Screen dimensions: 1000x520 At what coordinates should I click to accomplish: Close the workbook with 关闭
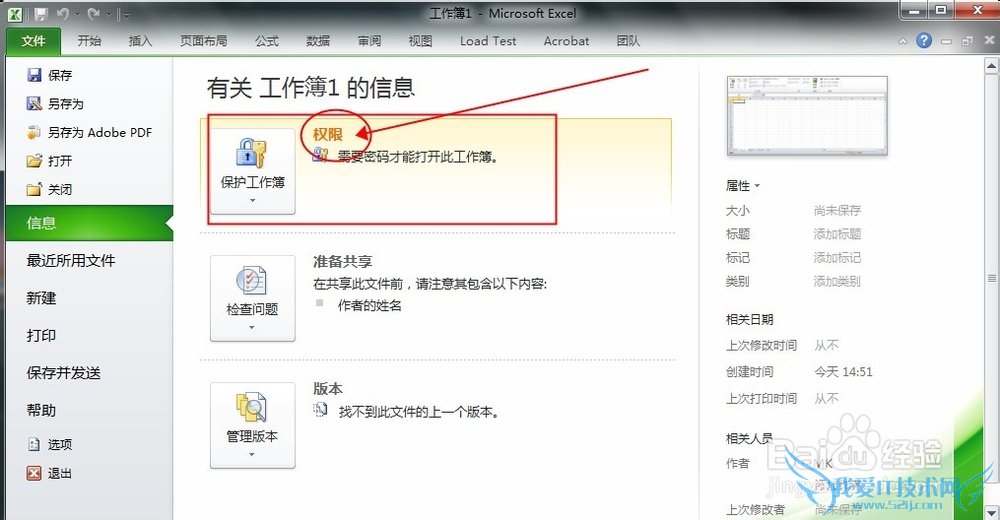pos(50,189)
